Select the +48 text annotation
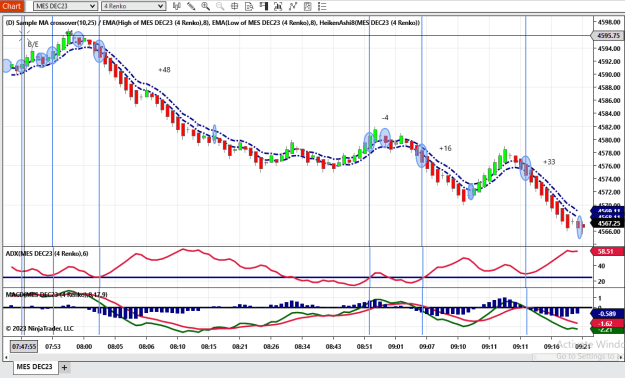Screen dimensions: 625x378 pos(164,70)
